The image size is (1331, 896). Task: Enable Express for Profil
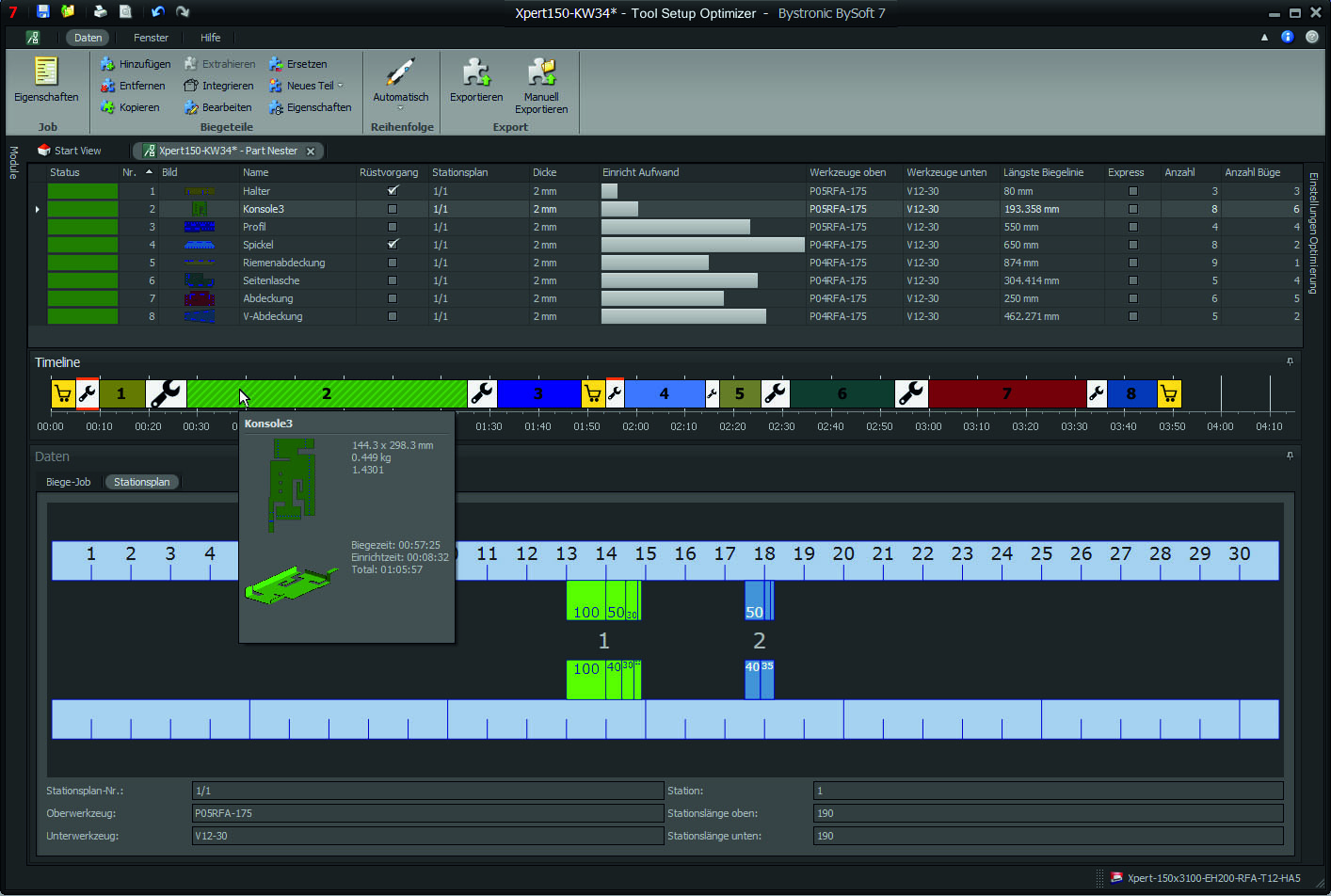[1133, 227]
